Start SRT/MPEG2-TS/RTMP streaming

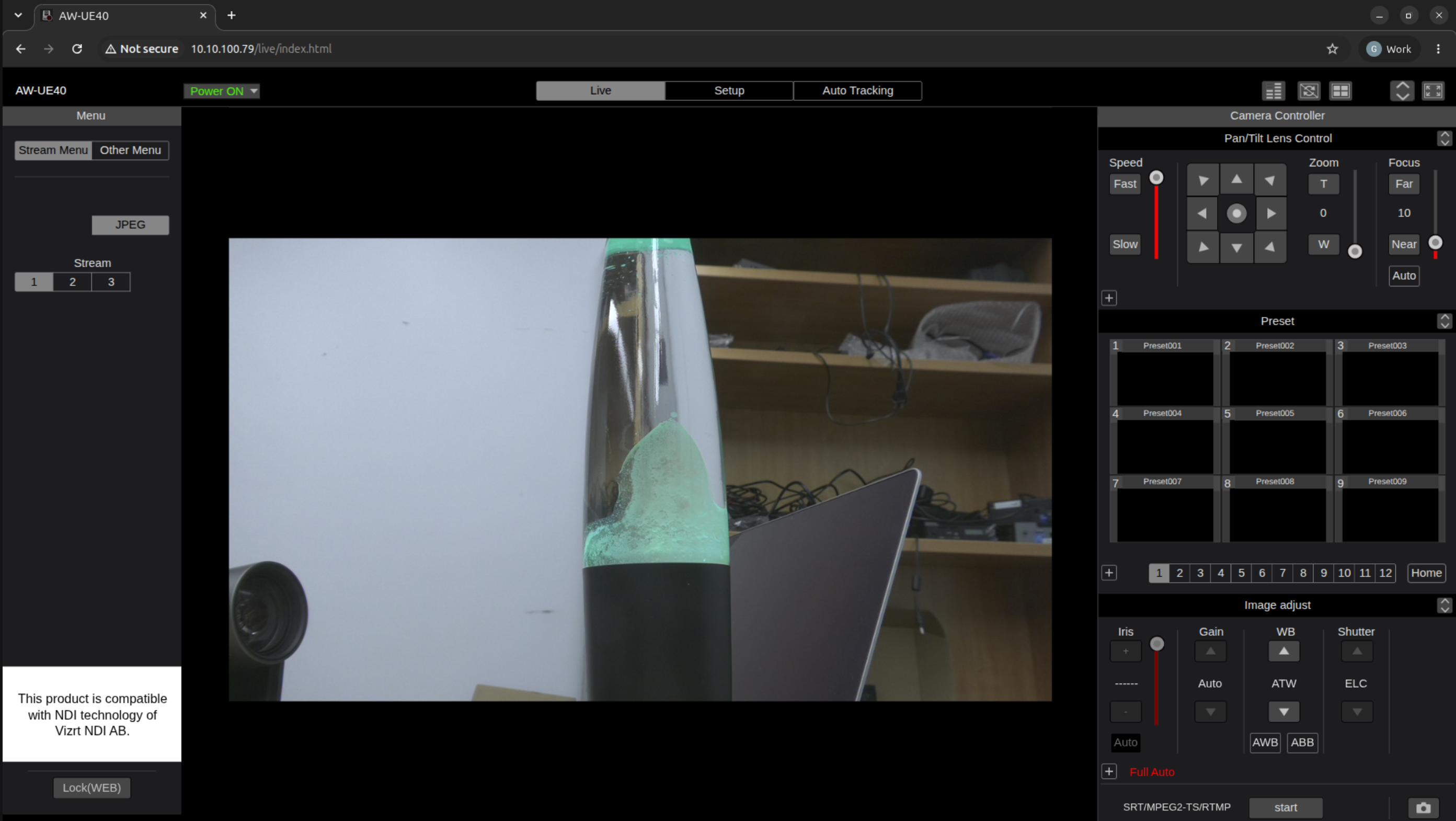click(x=1285, y=807)
